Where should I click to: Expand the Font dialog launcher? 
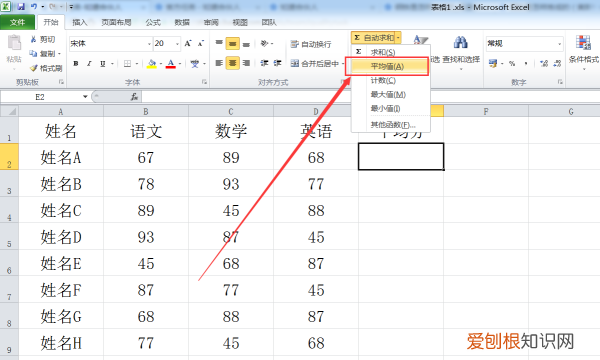pos(204,81)
